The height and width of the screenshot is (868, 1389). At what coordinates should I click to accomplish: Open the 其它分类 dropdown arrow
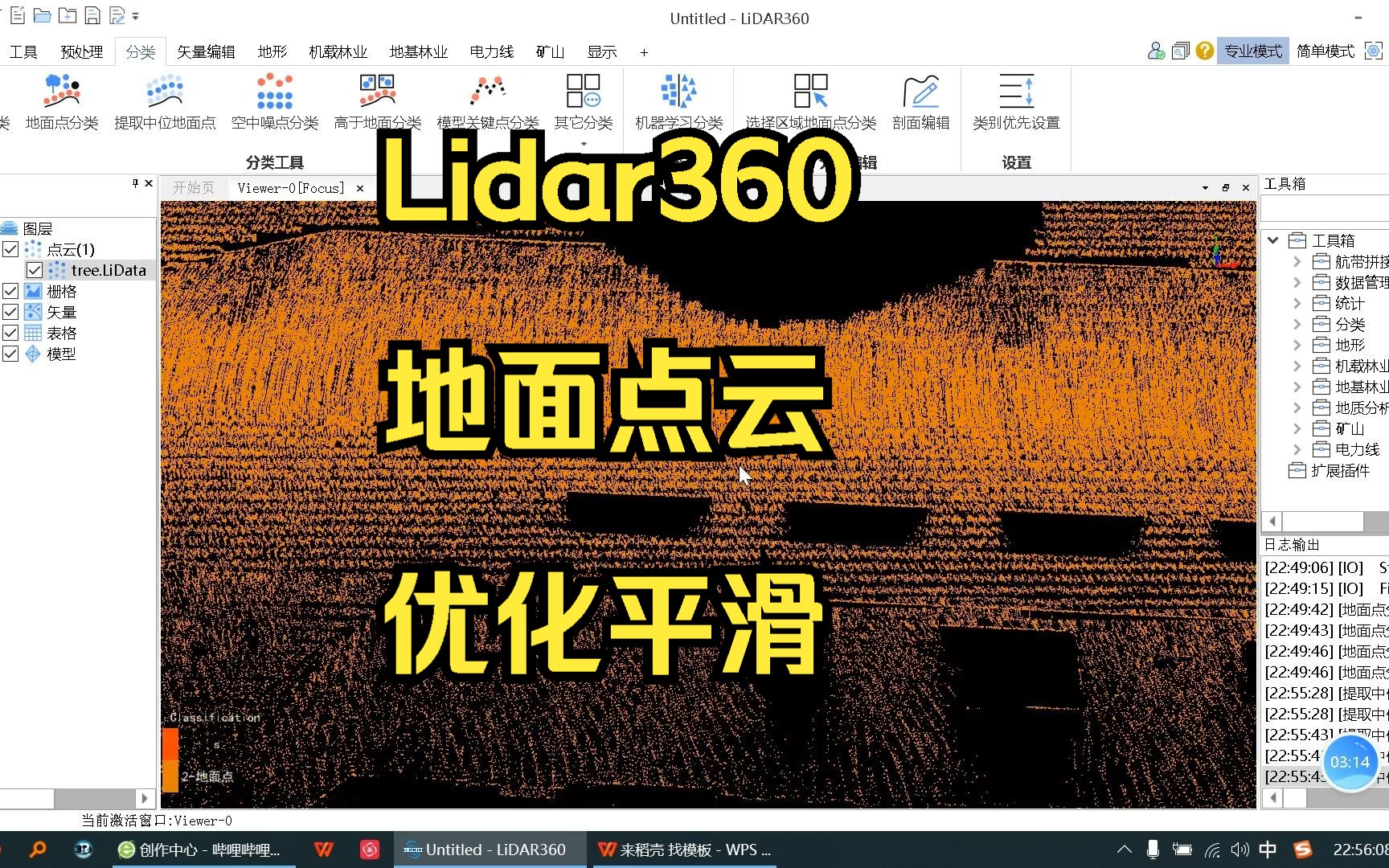point(584,145)
